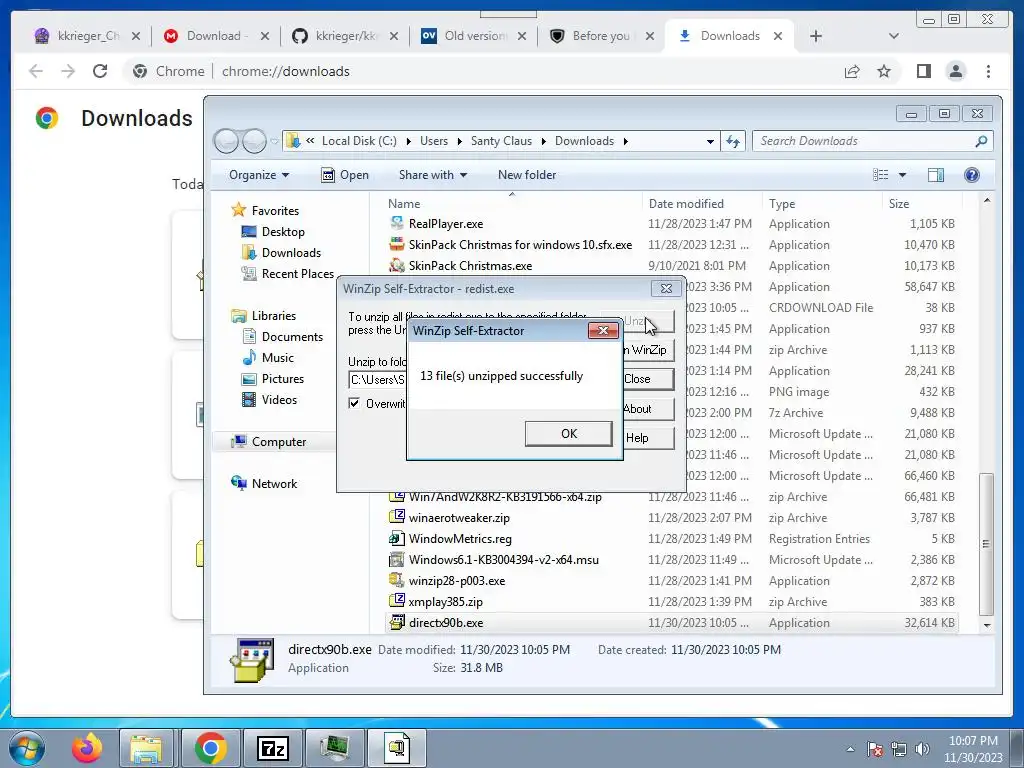Open Recent Places in the navigation pane
1024x768 pixels.
tap(298, 274)
